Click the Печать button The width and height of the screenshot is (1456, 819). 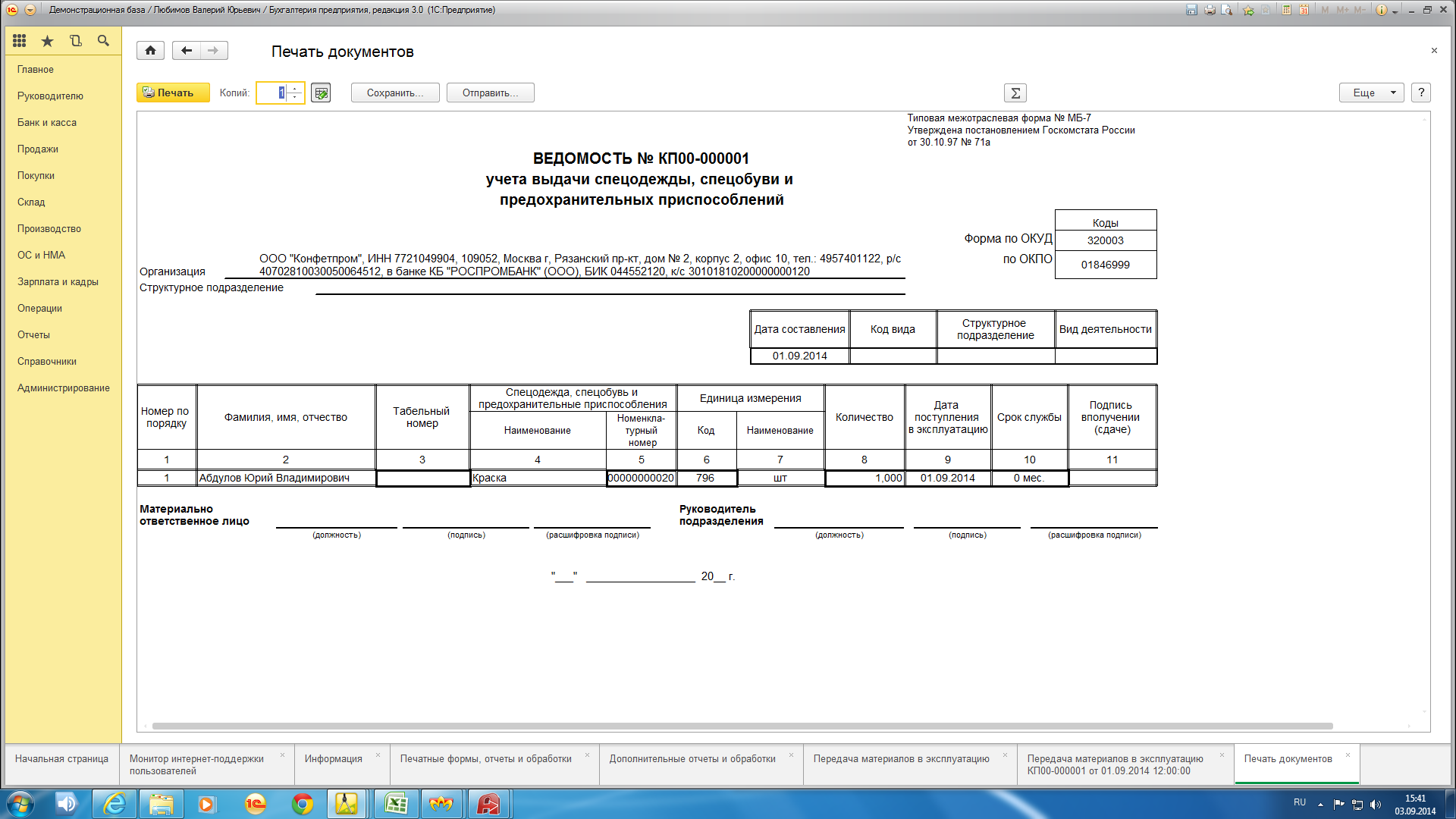point(173,93)
